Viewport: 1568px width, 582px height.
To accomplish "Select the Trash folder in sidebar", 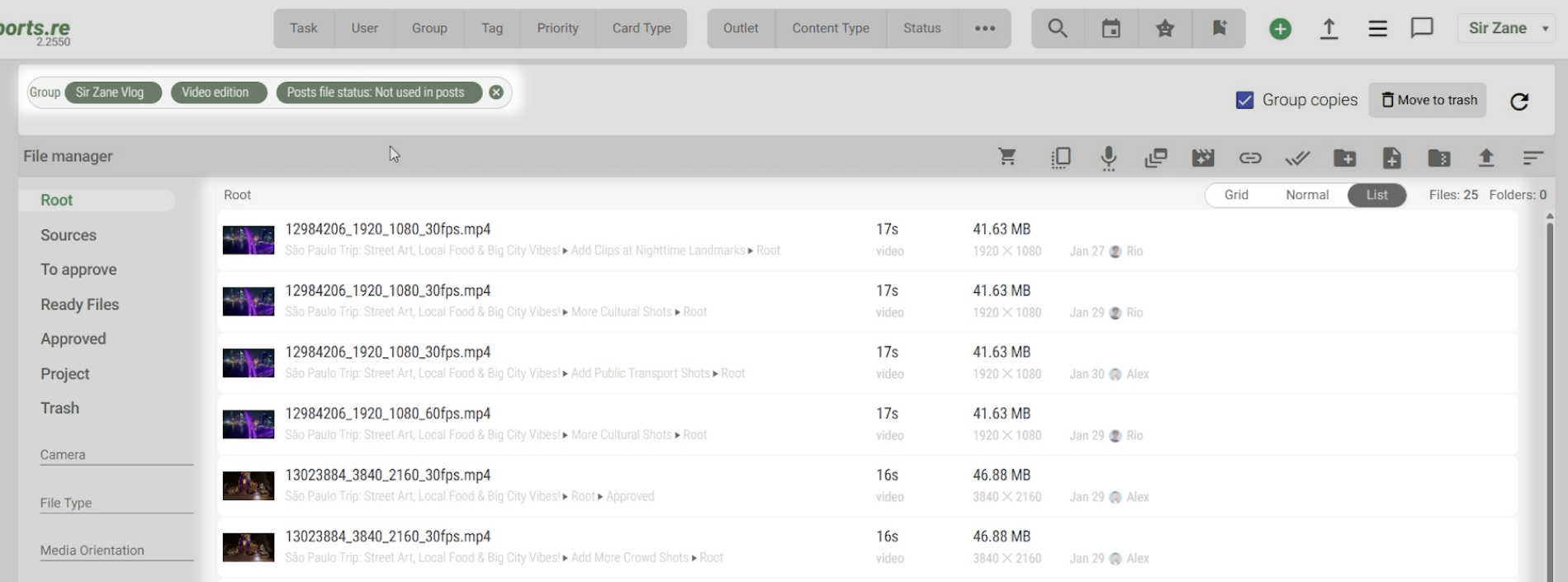I will (x=60, y=408).
